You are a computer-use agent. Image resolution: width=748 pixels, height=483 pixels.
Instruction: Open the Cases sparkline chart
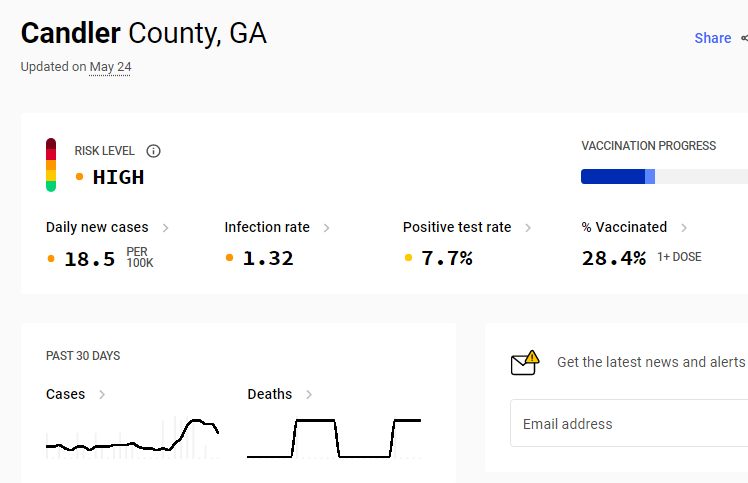[132, 438]
